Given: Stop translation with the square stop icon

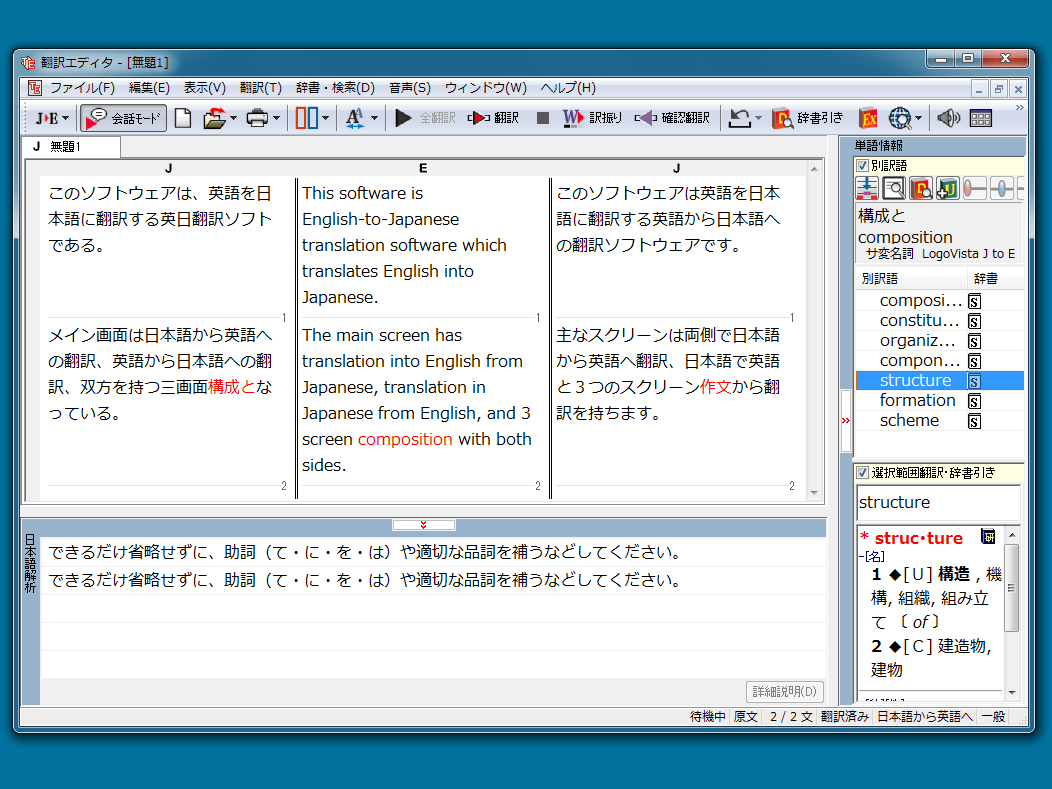Looking at the screenshot, I should [x=543, y=118].
